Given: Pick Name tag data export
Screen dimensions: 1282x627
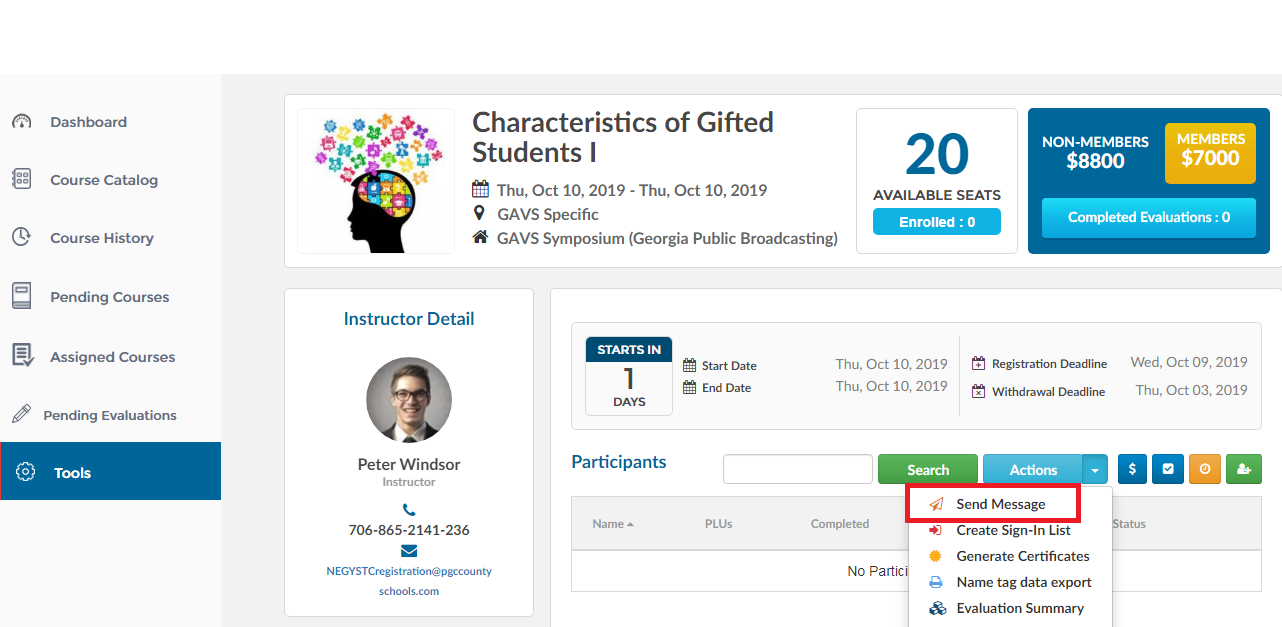Looking at the screenshot, I should pyautogui.click(x=1023, y=582).
